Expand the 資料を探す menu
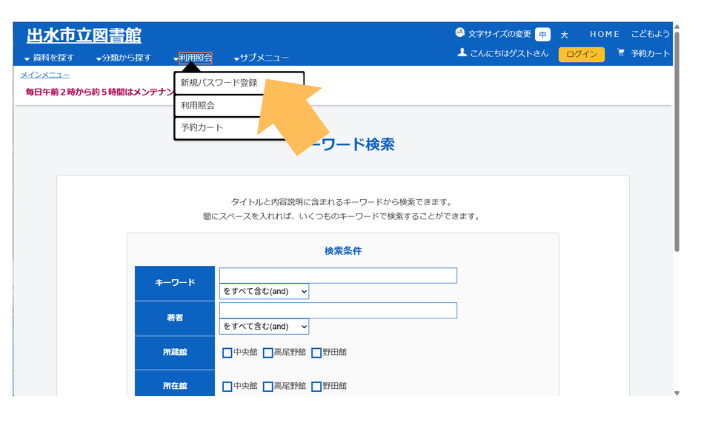Image resolution: width=702 pixels, height=428 pixels. [50, 58]
